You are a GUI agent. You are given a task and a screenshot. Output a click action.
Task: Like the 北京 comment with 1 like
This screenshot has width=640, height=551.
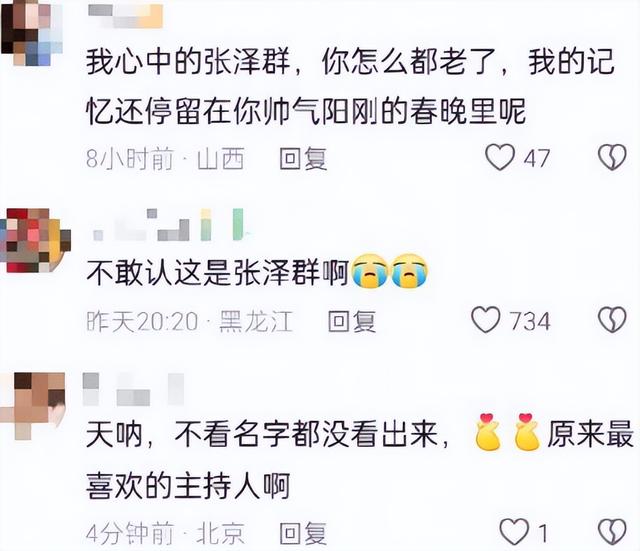[x=514, y=532]
